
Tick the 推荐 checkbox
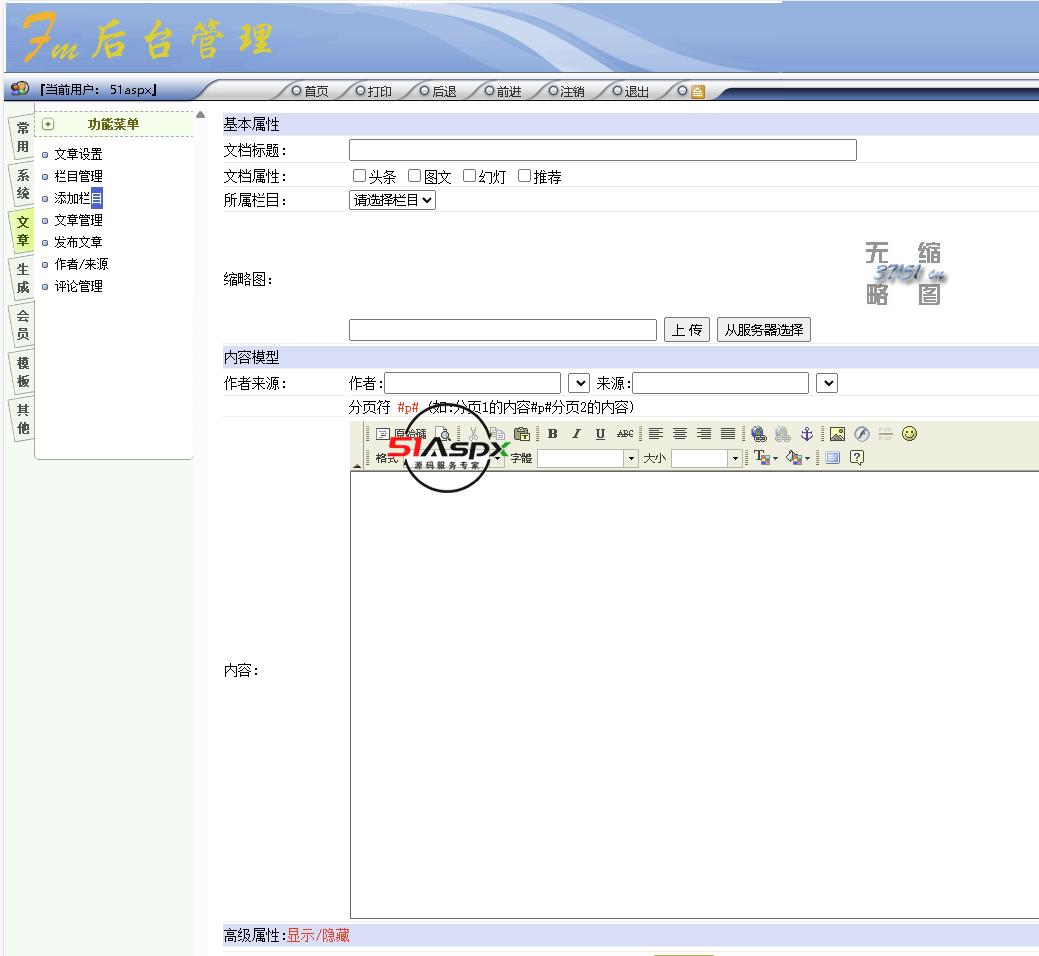524,176
